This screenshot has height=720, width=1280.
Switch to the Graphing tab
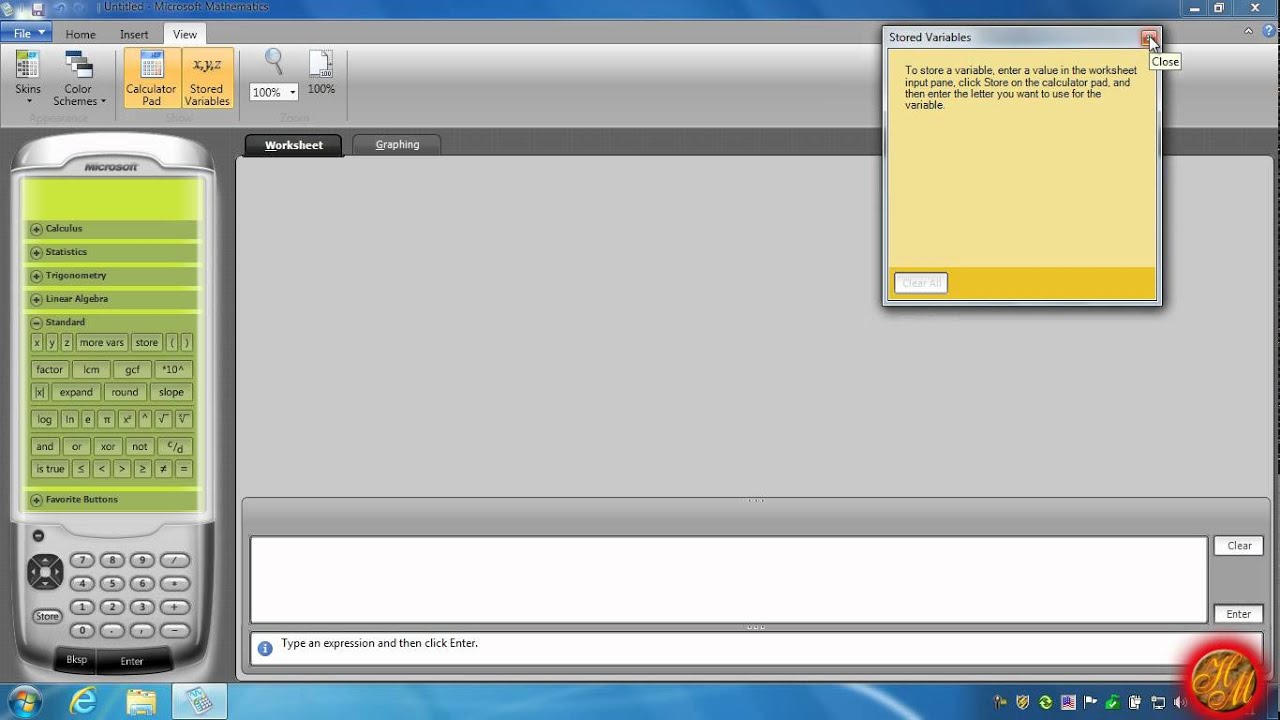(x=397, y=145)
